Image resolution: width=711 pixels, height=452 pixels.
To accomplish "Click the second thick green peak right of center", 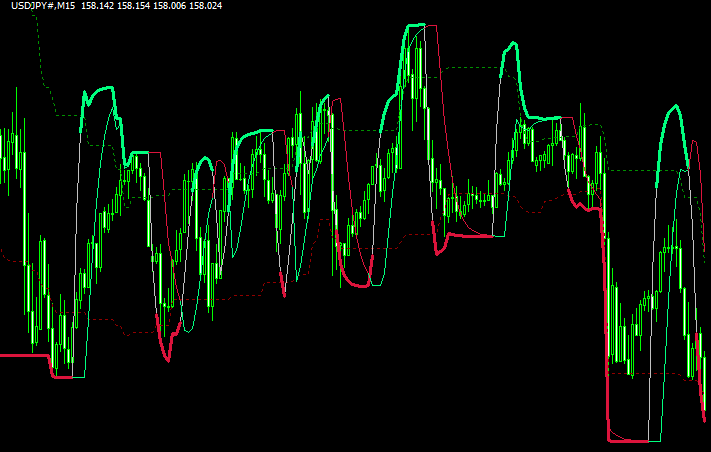I will (511, 45).
